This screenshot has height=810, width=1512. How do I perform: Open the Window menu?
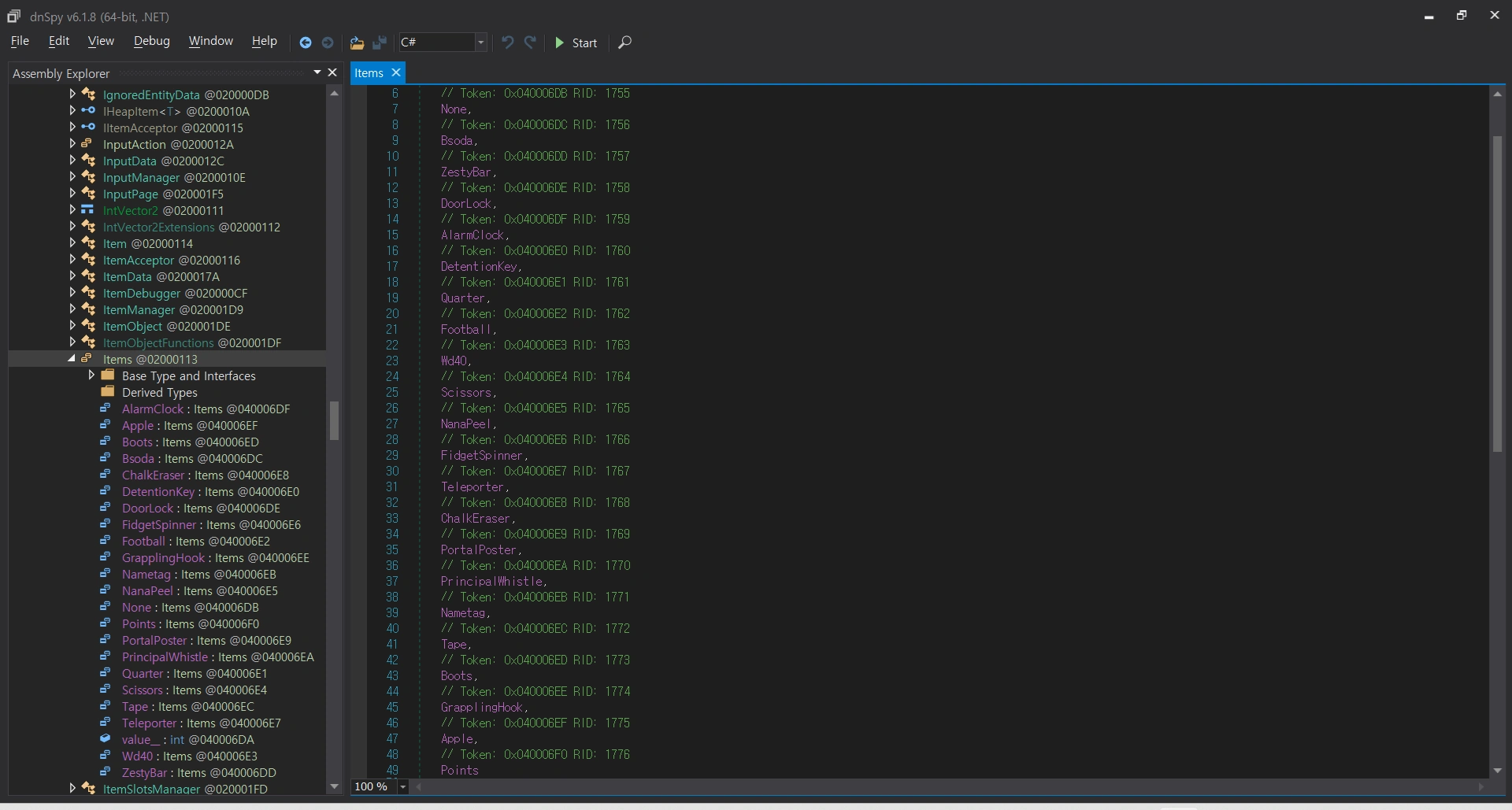coord(210,41)
